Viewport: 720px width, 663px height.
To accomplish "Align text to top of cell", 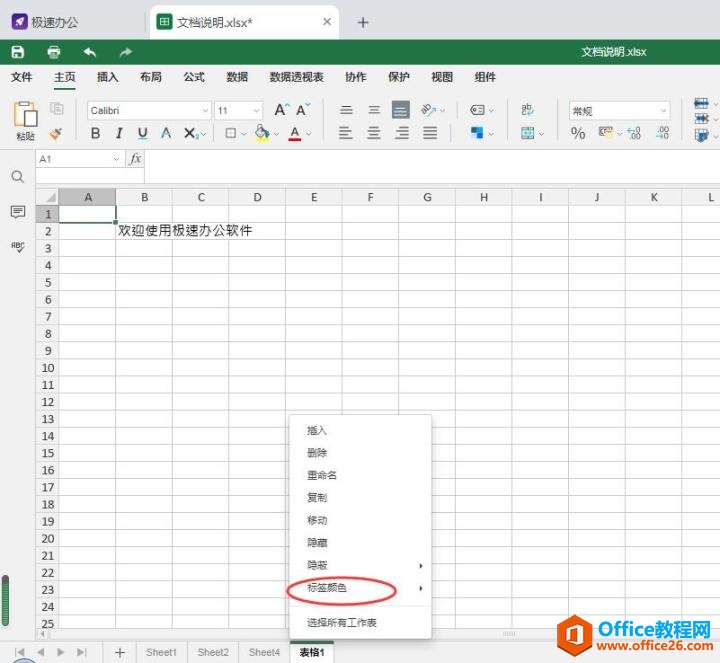I will tap(346, 110).
